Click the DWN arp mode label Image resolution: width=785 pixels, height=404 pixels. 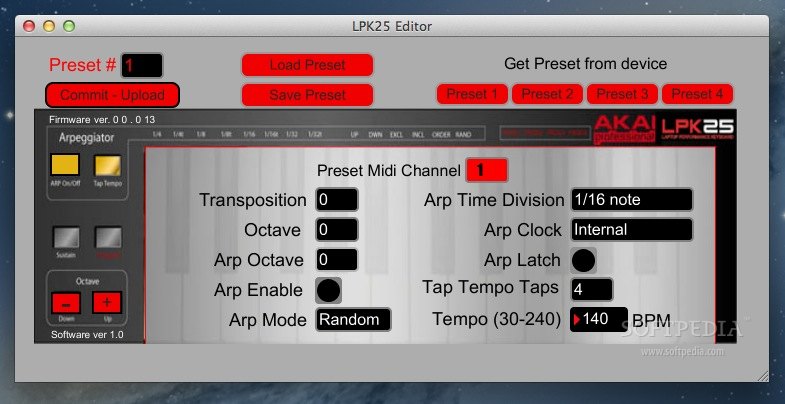click(x=375, y=135)
